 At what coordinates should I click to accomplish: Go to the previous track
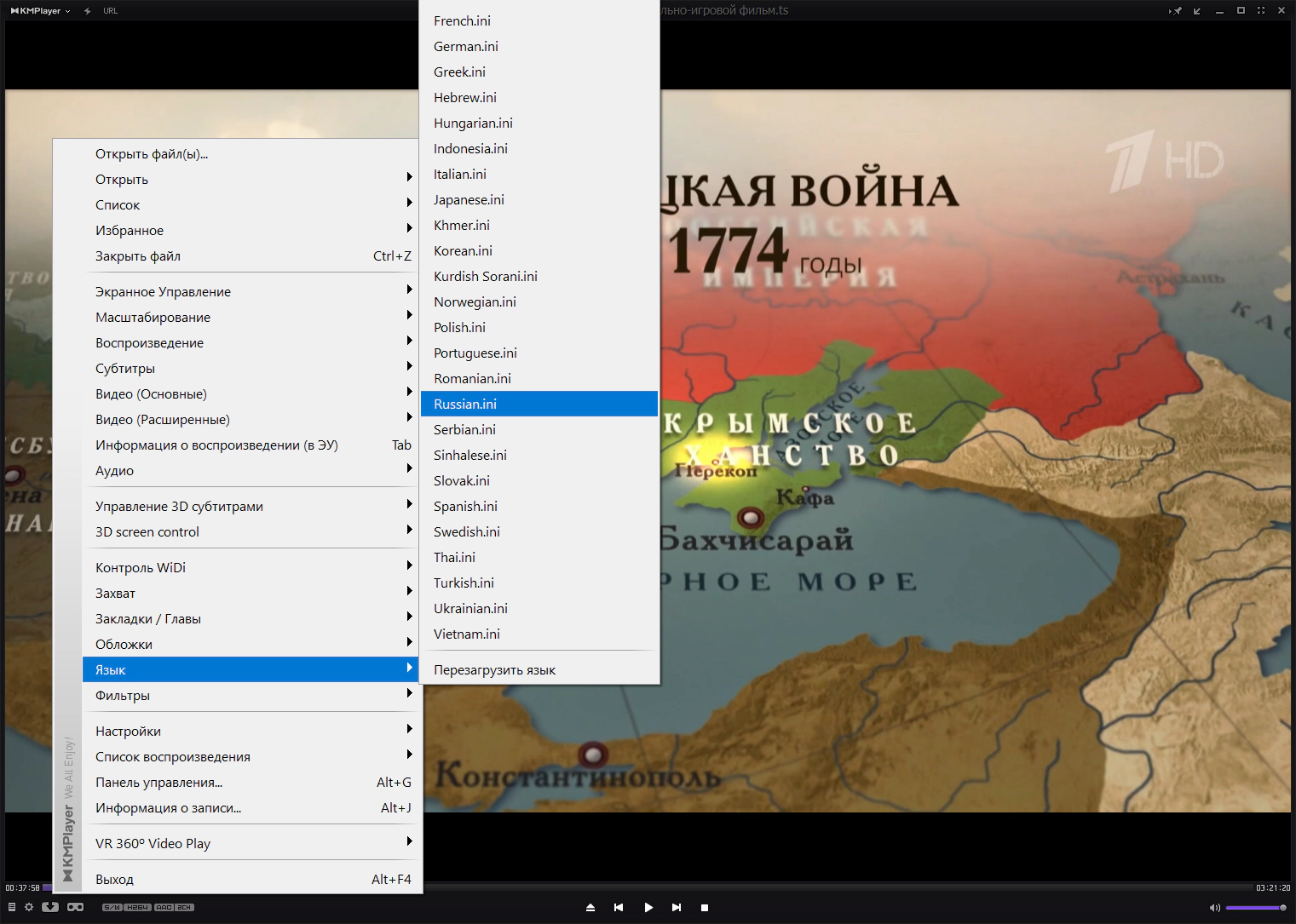pos(619,908)
